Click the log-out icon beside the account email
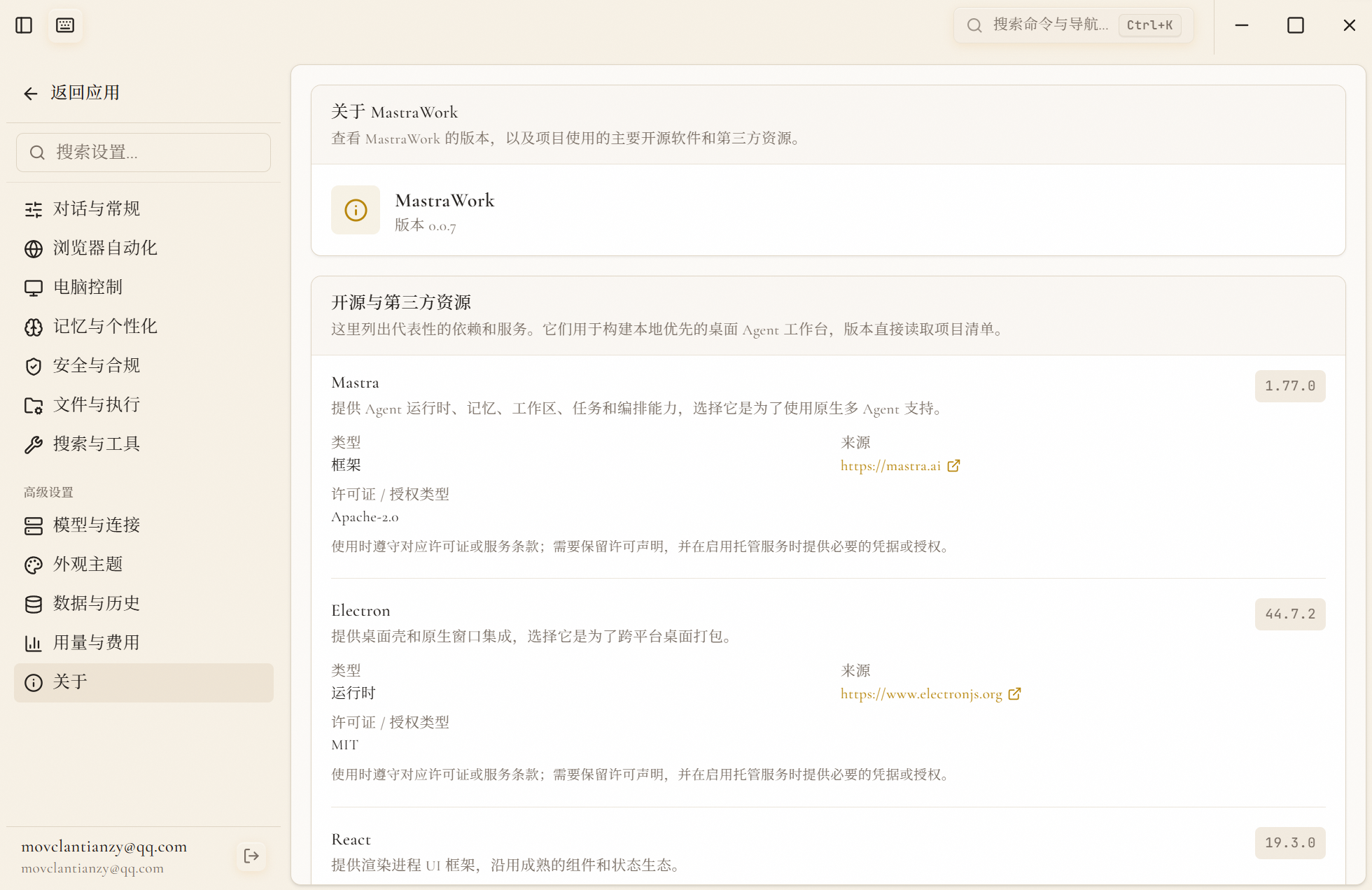1372x890 pixels. click(x=251, y=856)
